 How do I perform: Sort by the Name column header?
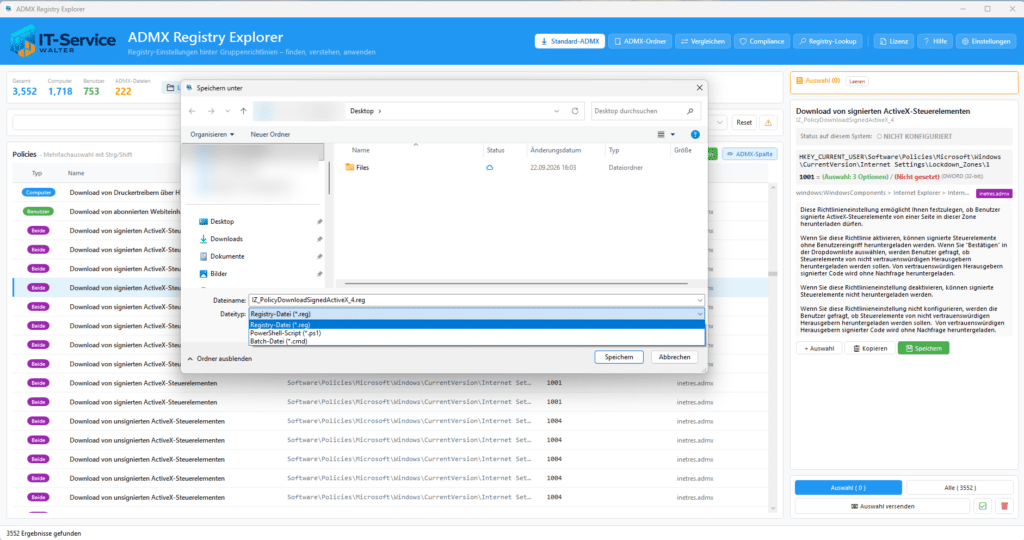click(360, 150)
